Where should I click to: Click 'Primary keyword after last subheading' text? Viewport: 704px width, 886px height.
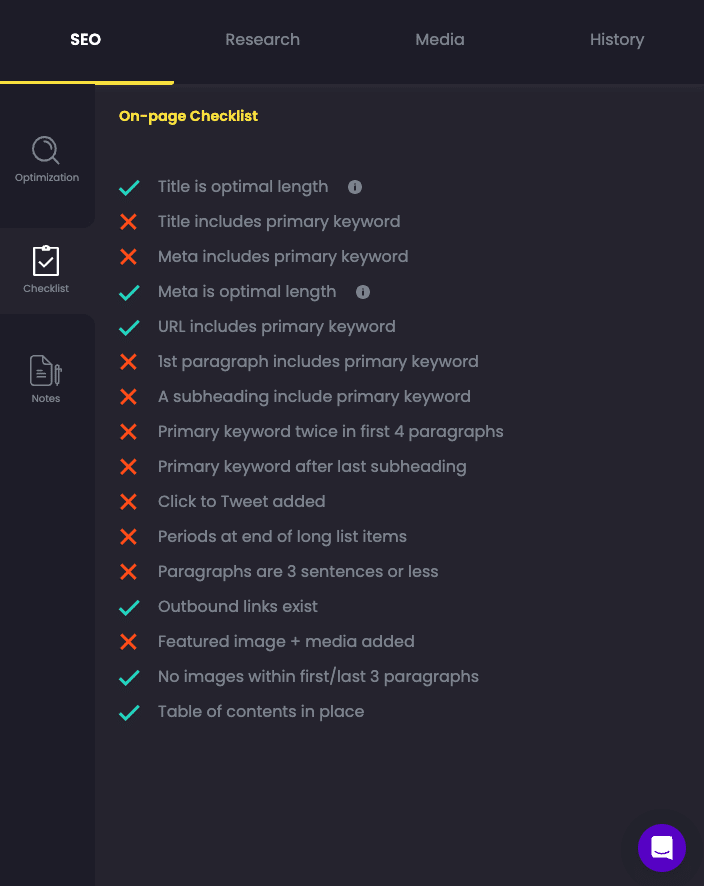312,467
